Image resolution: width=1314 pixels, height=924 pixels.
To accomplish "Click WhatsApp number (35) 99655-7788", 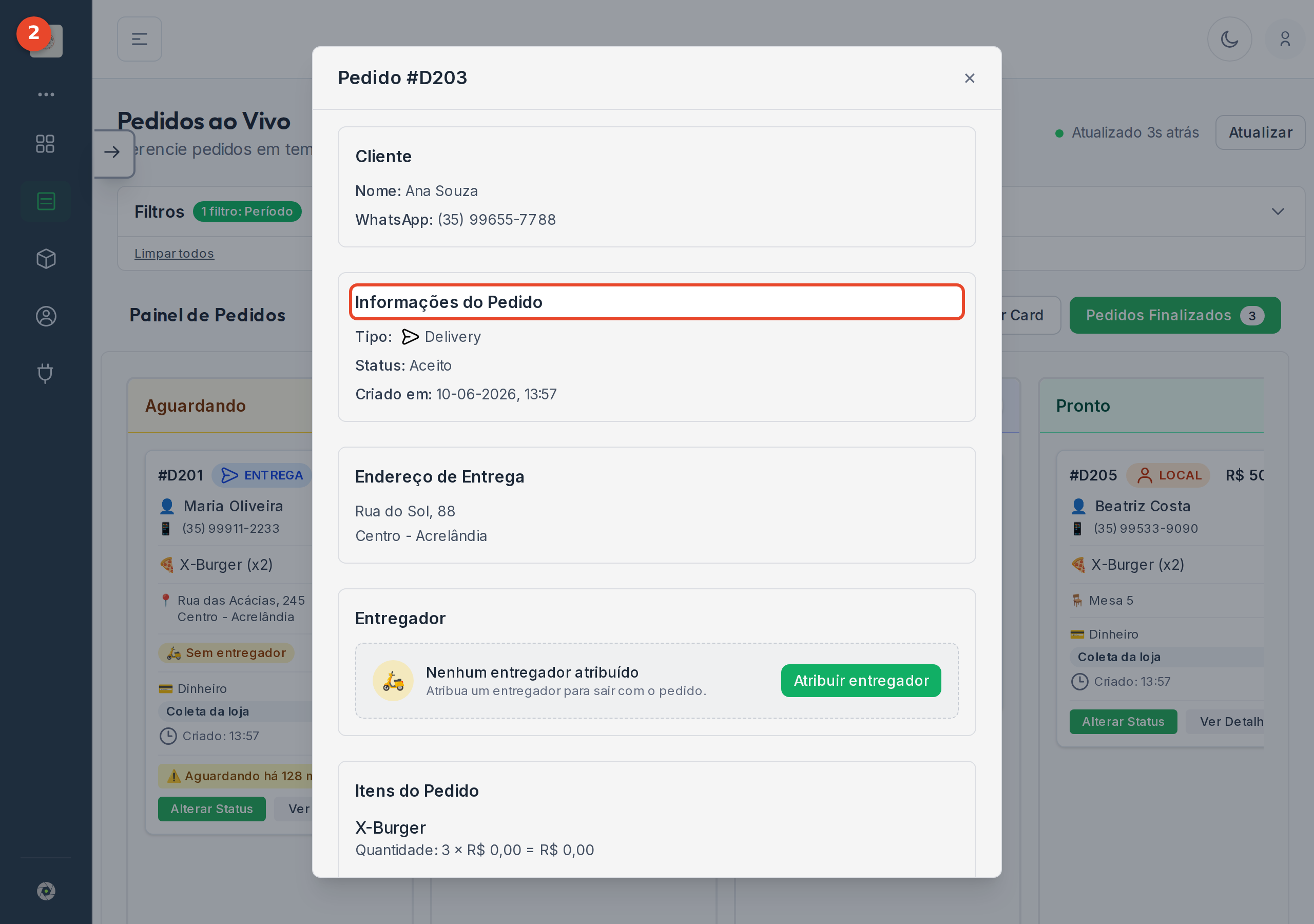I will pos(497,219).
